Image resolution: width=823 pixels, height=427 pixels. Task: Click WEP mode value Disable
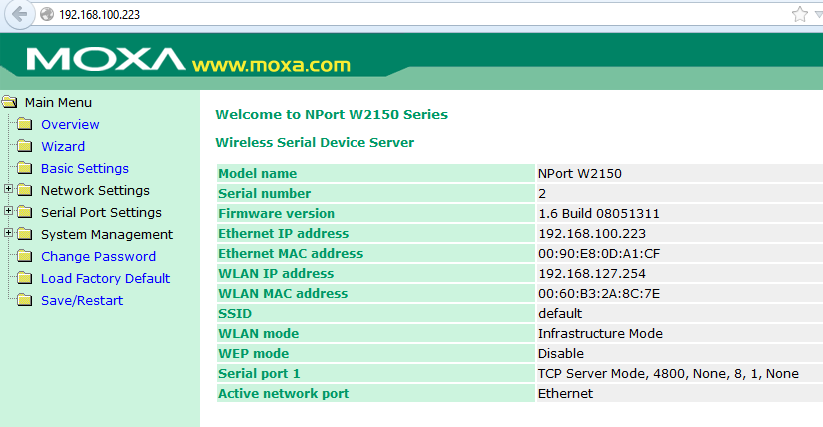[x=561, y=354]
